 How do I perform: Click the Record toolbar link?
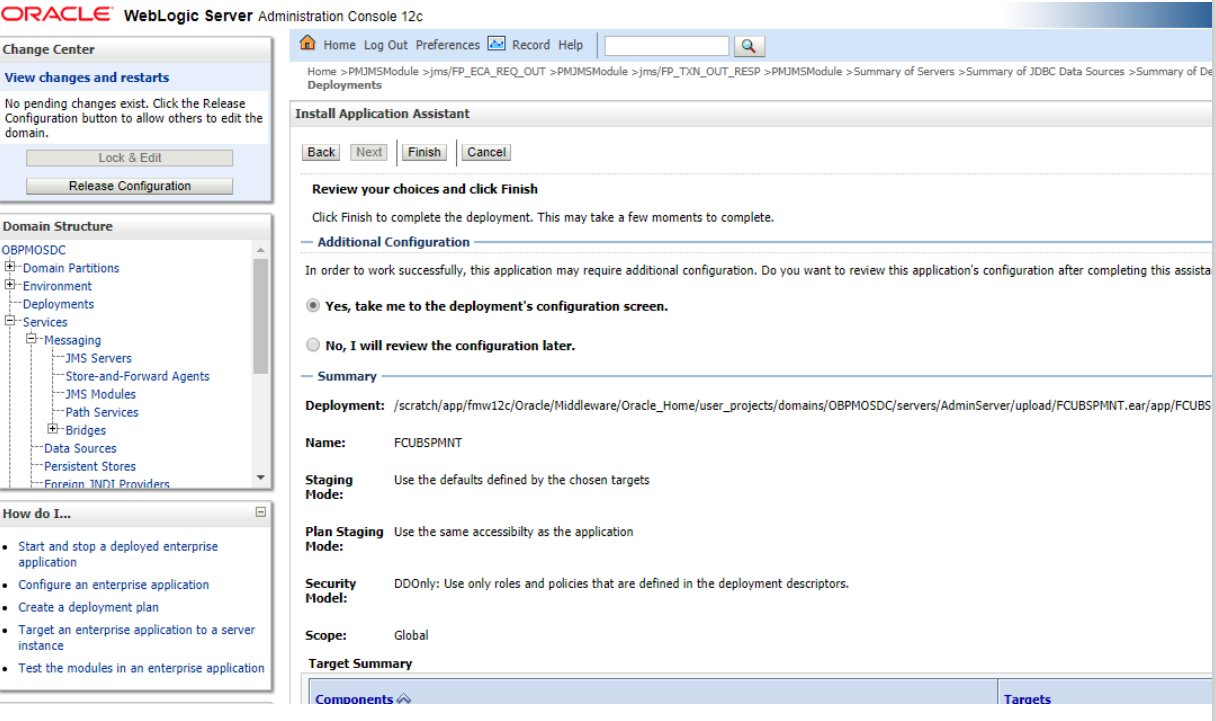pos(531,45)
